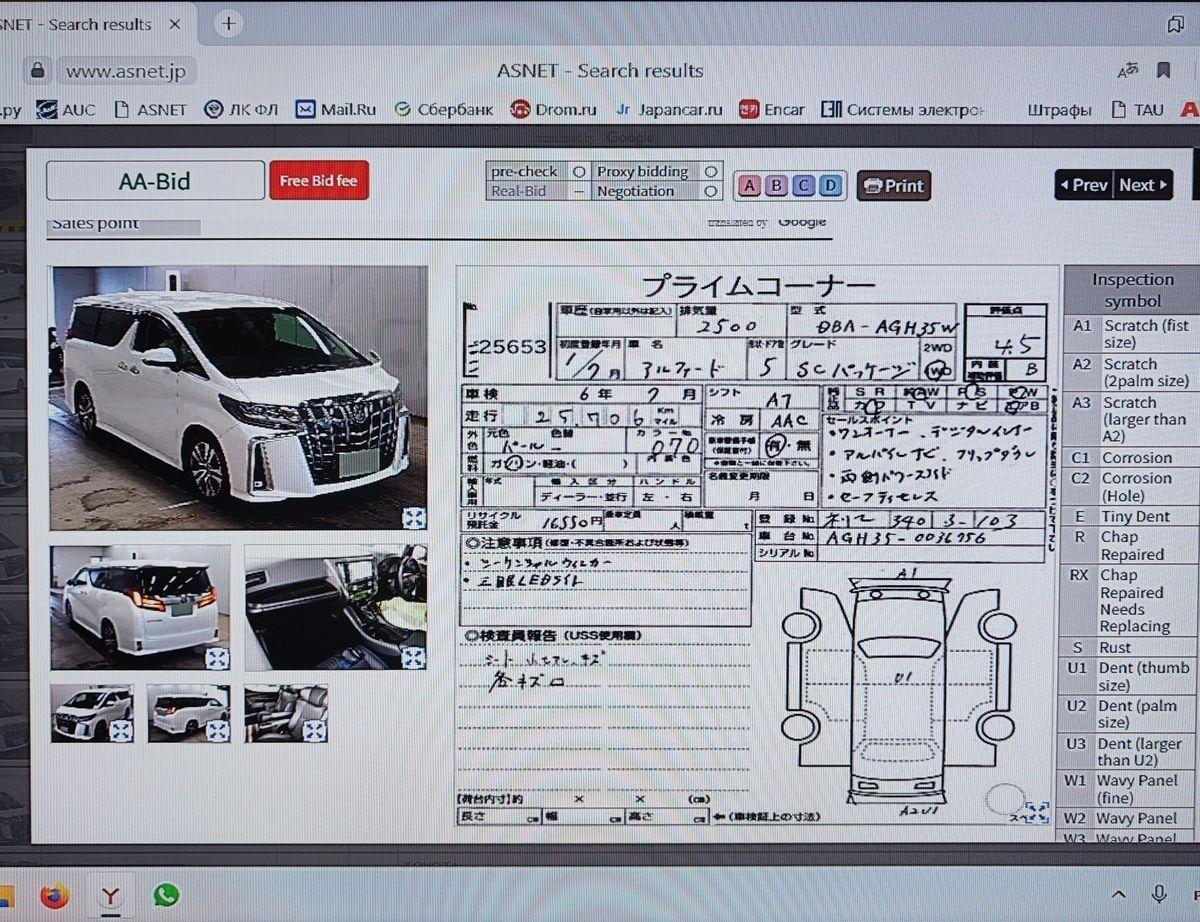Open WhatsApp from the taskbar
The image size is (1200, 922).
[166, 895]
